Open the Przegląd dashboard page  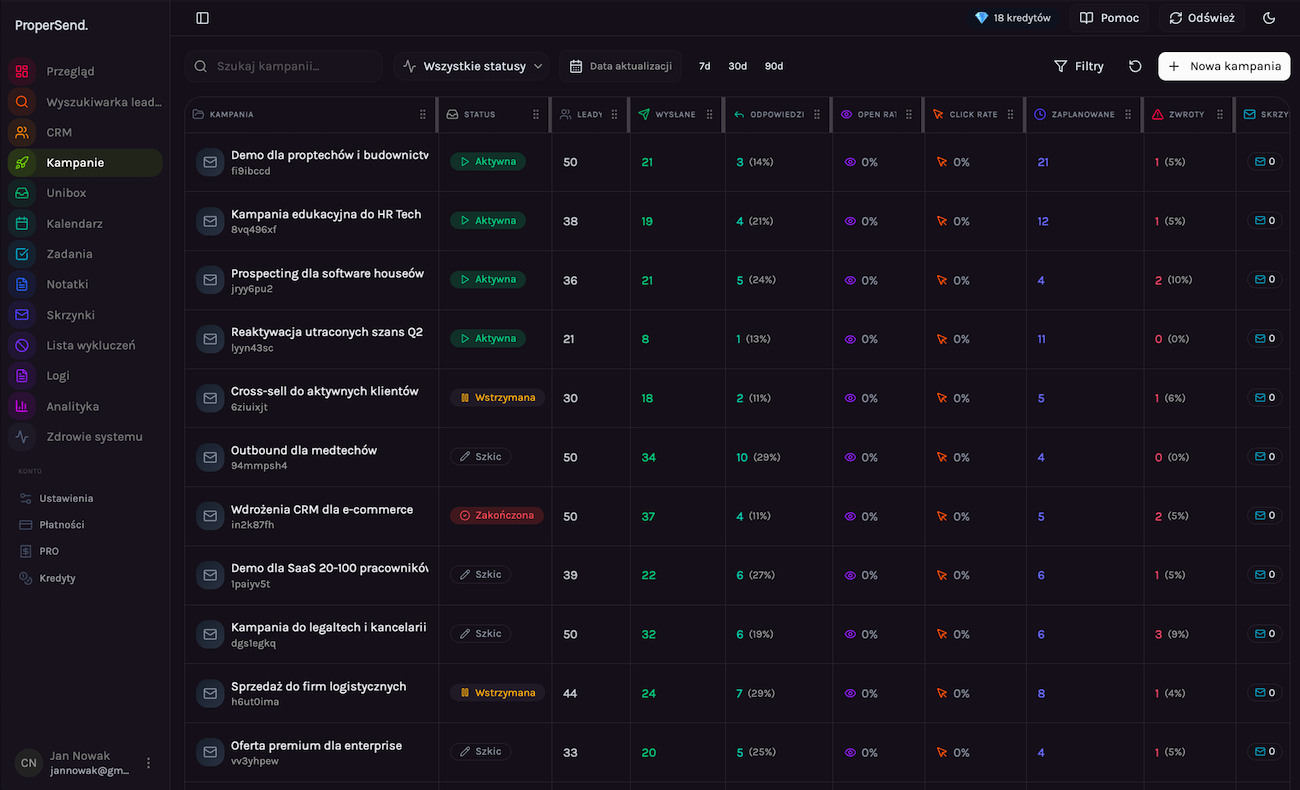coord(84,71)
